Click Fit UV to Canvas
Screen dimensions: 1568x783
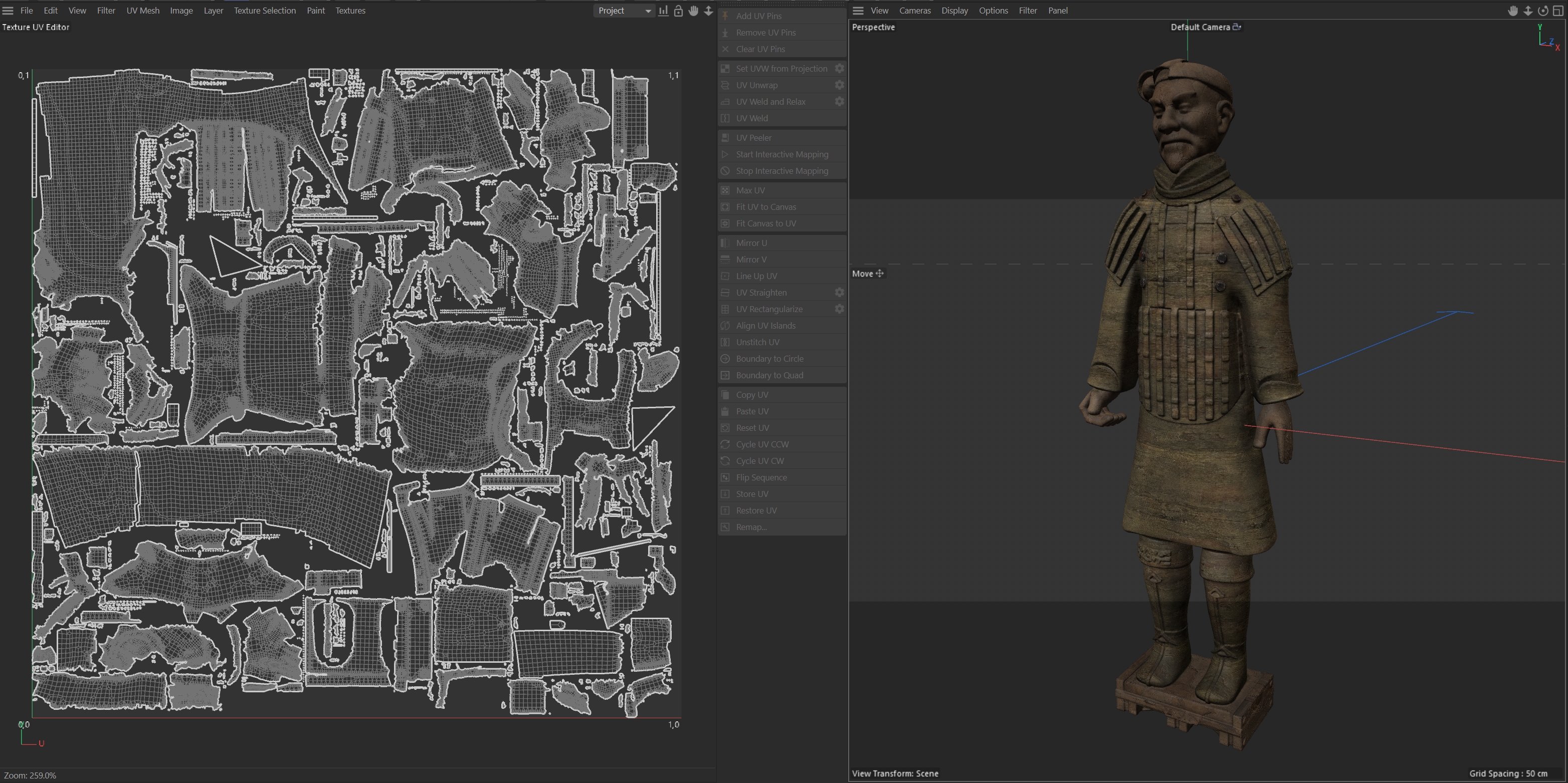766,207
